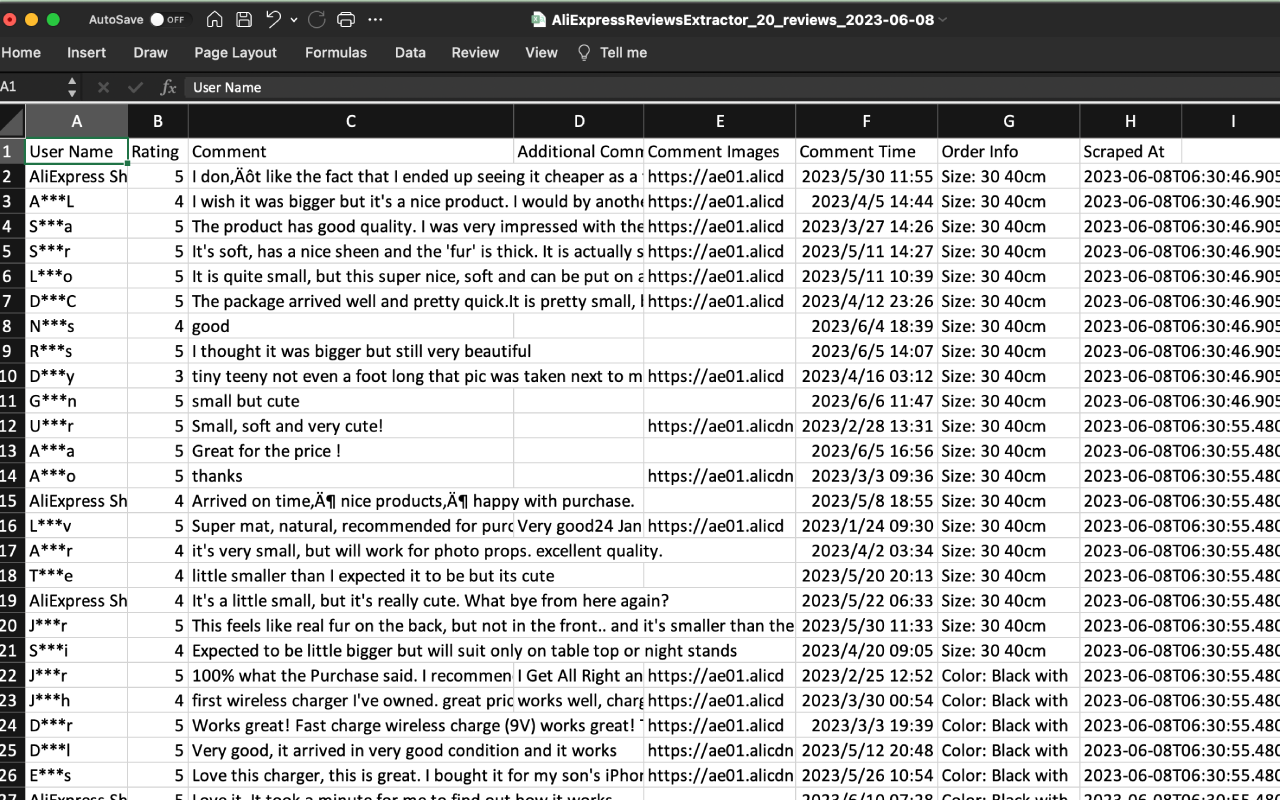Click the 'Comment Images' header cell
This screenshot has height=800, width=1280.
(720, 151)
